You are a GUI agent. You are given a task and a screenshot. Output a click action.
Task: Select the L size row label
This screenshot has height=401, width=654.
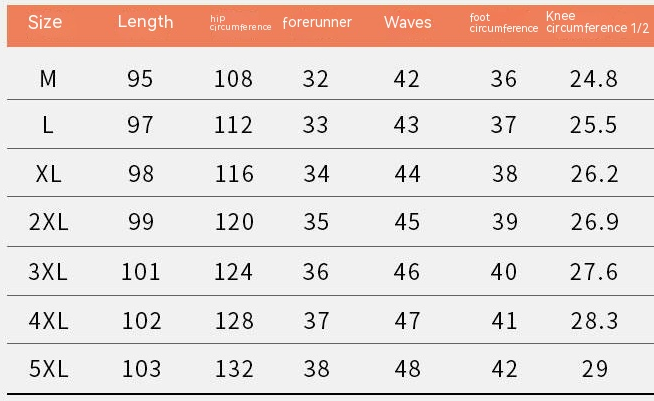(x=48, y=125)
